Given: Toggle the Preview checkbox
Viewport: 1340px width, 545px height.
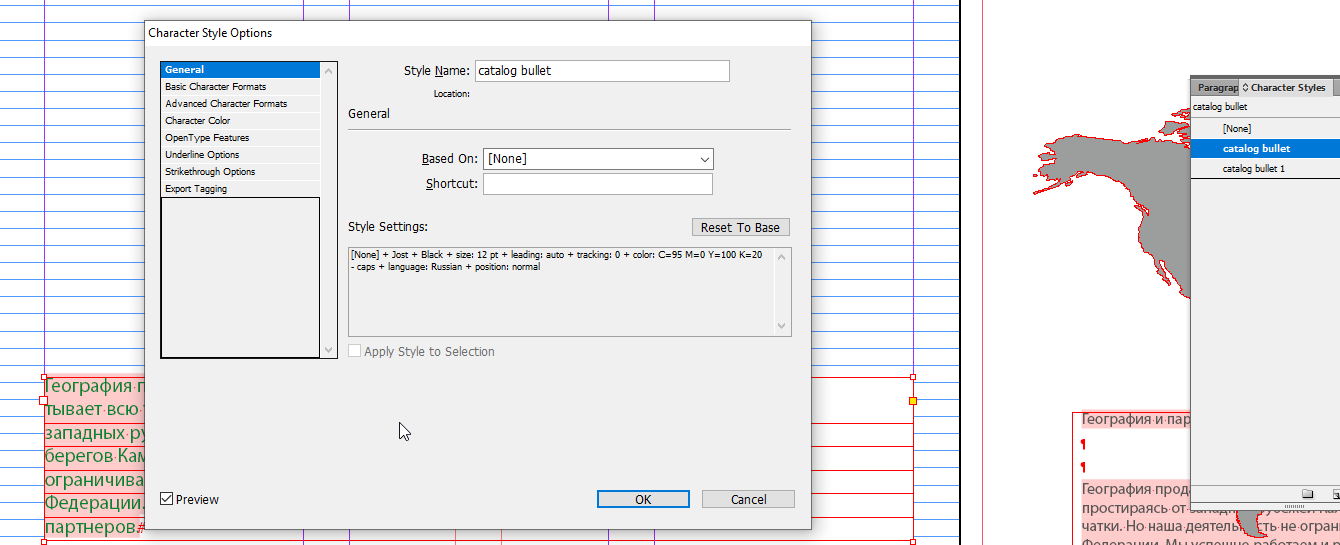Looking at the screenshot, I should tap(166, 499).
